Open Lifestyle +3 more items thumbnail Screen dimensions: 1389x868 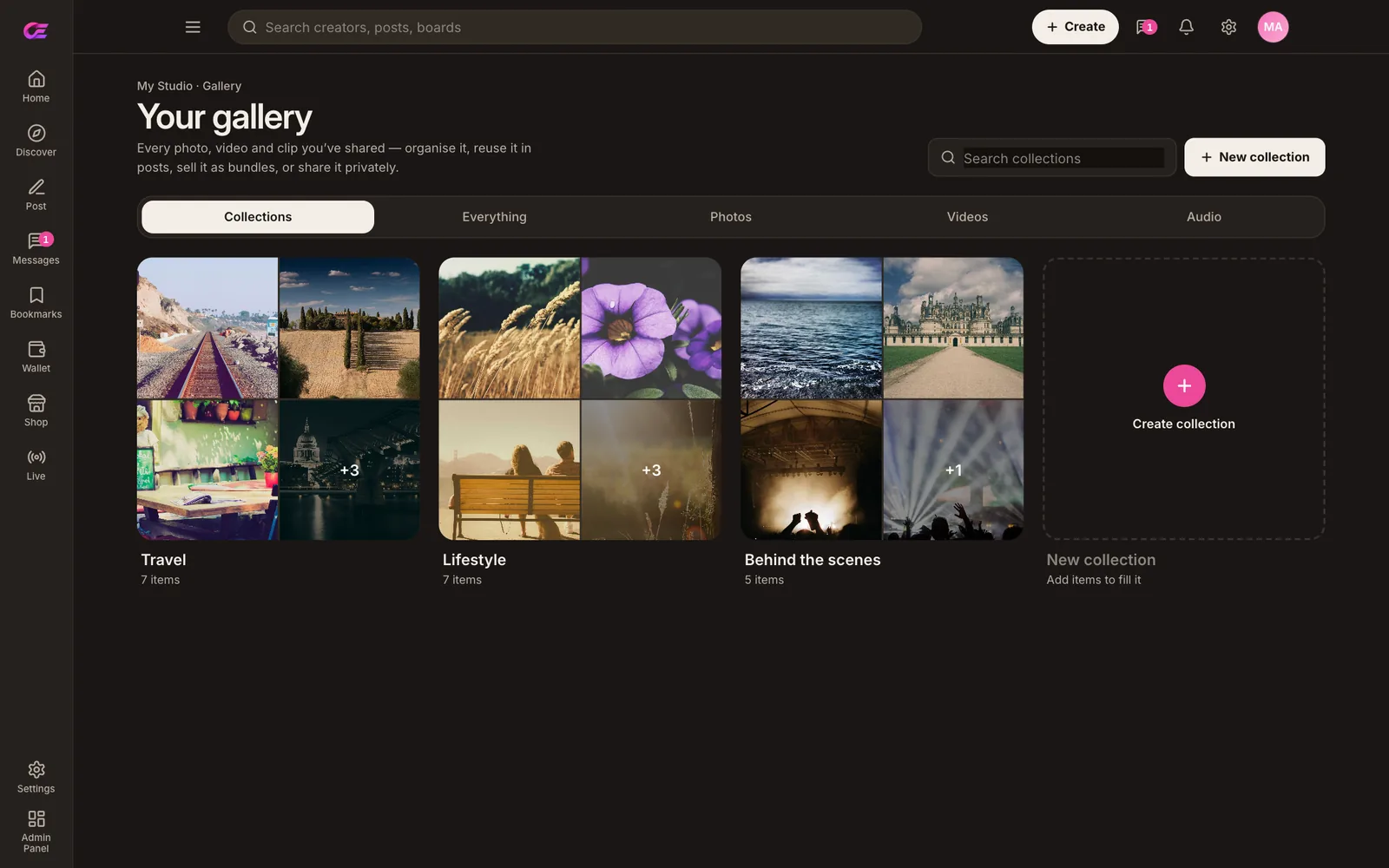[x=651, y=470]
